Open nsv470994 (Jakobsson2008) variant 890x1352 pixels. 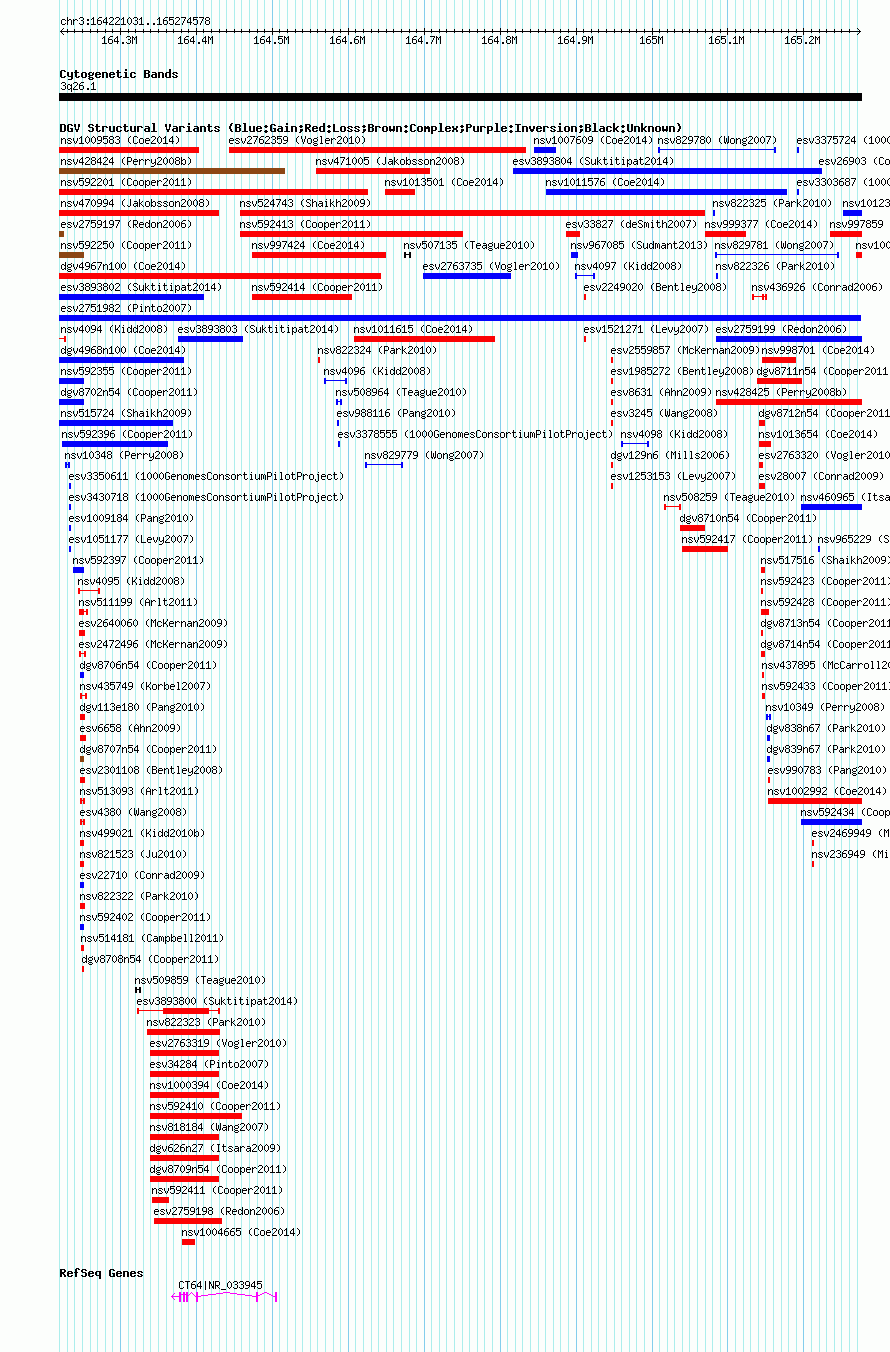135,203
